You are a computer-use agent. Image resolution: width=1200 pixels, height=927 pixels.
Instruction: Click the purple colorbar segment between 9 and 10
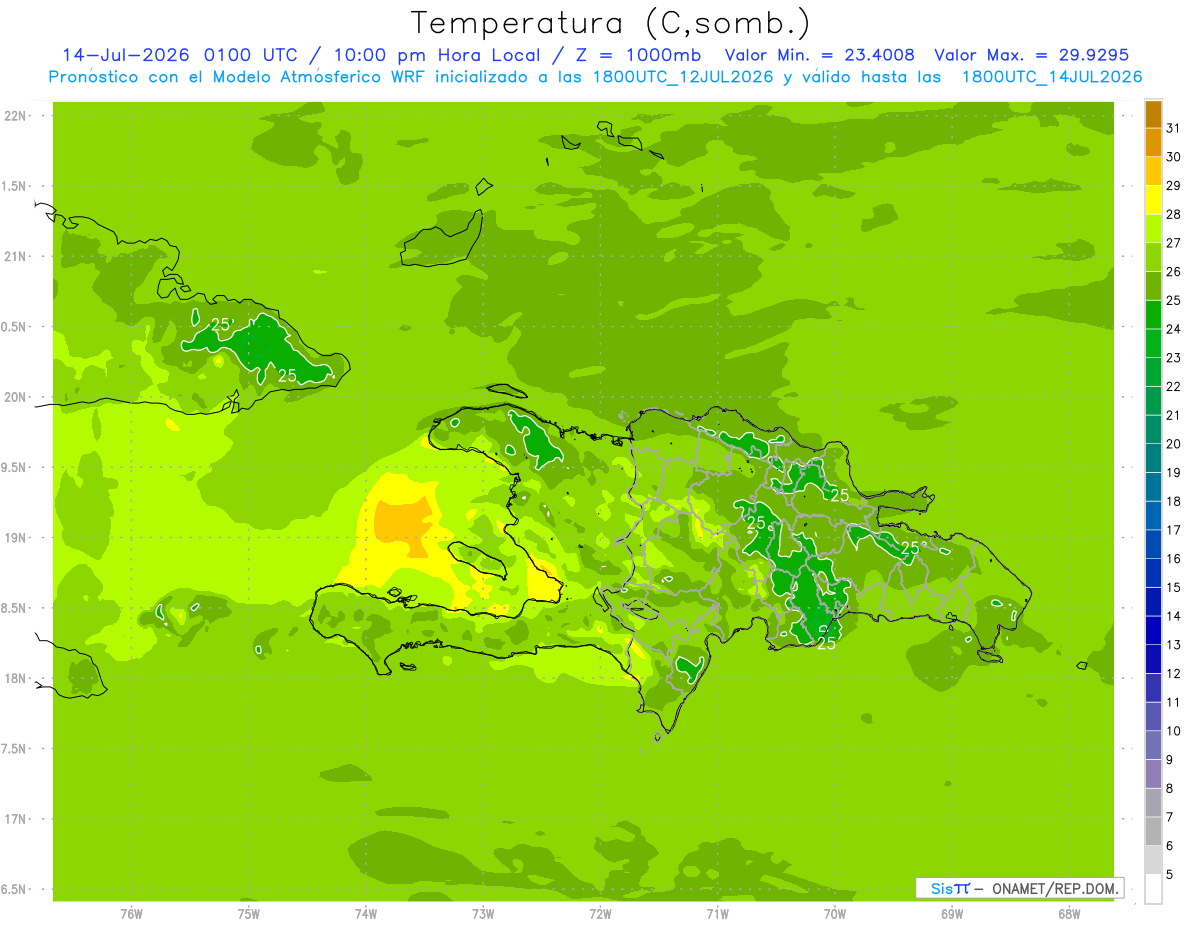tap(1153, 746)
